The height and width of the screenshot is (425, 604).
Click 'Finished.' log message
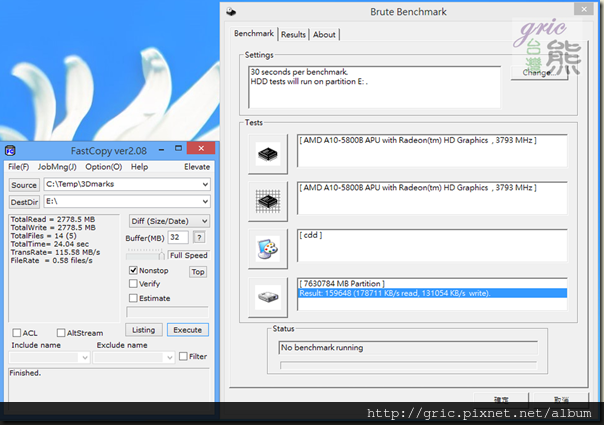click(x=25, y=373)
